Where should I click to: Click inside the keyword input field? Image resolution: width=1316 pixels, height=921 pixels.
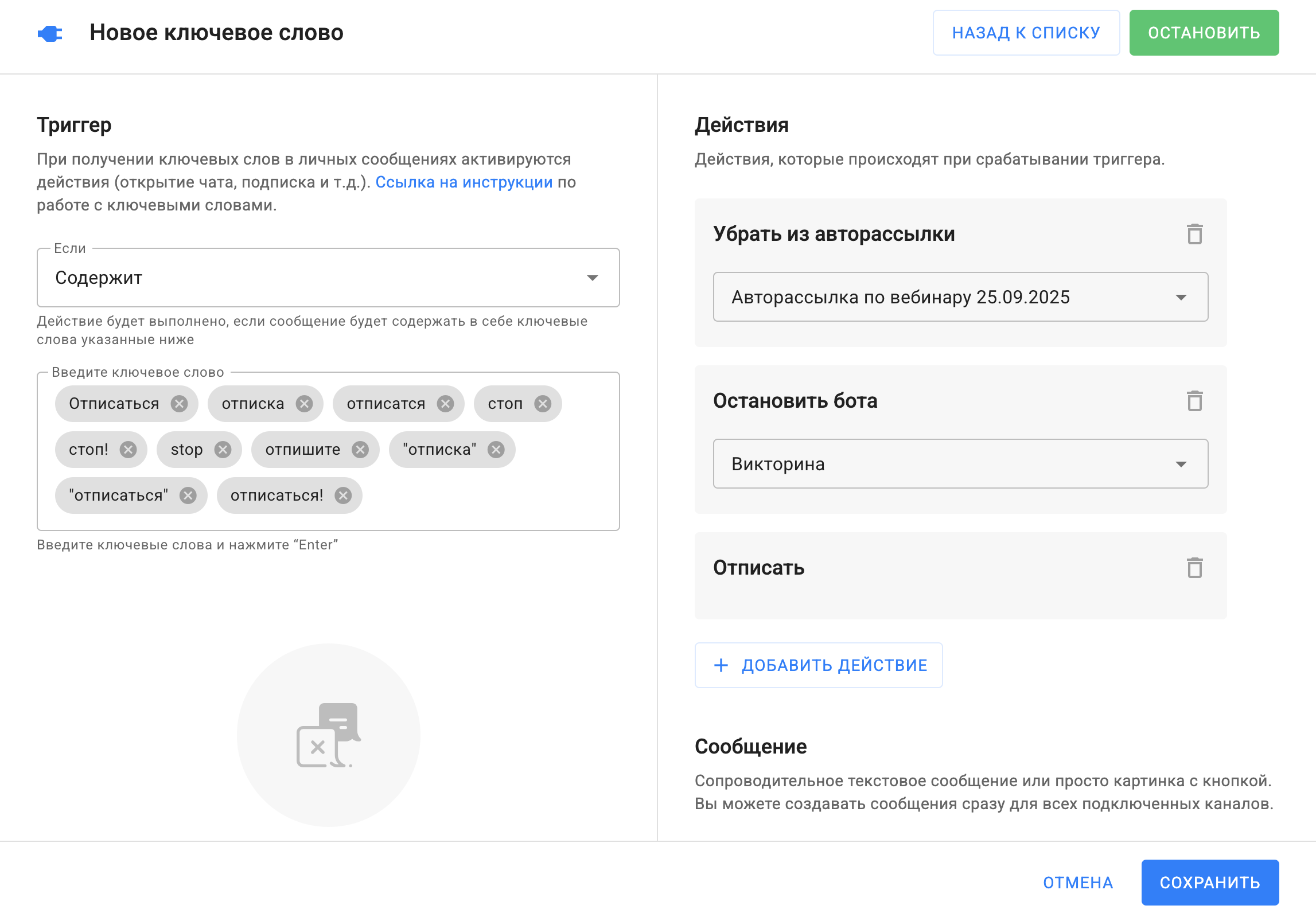coord(488,496)
